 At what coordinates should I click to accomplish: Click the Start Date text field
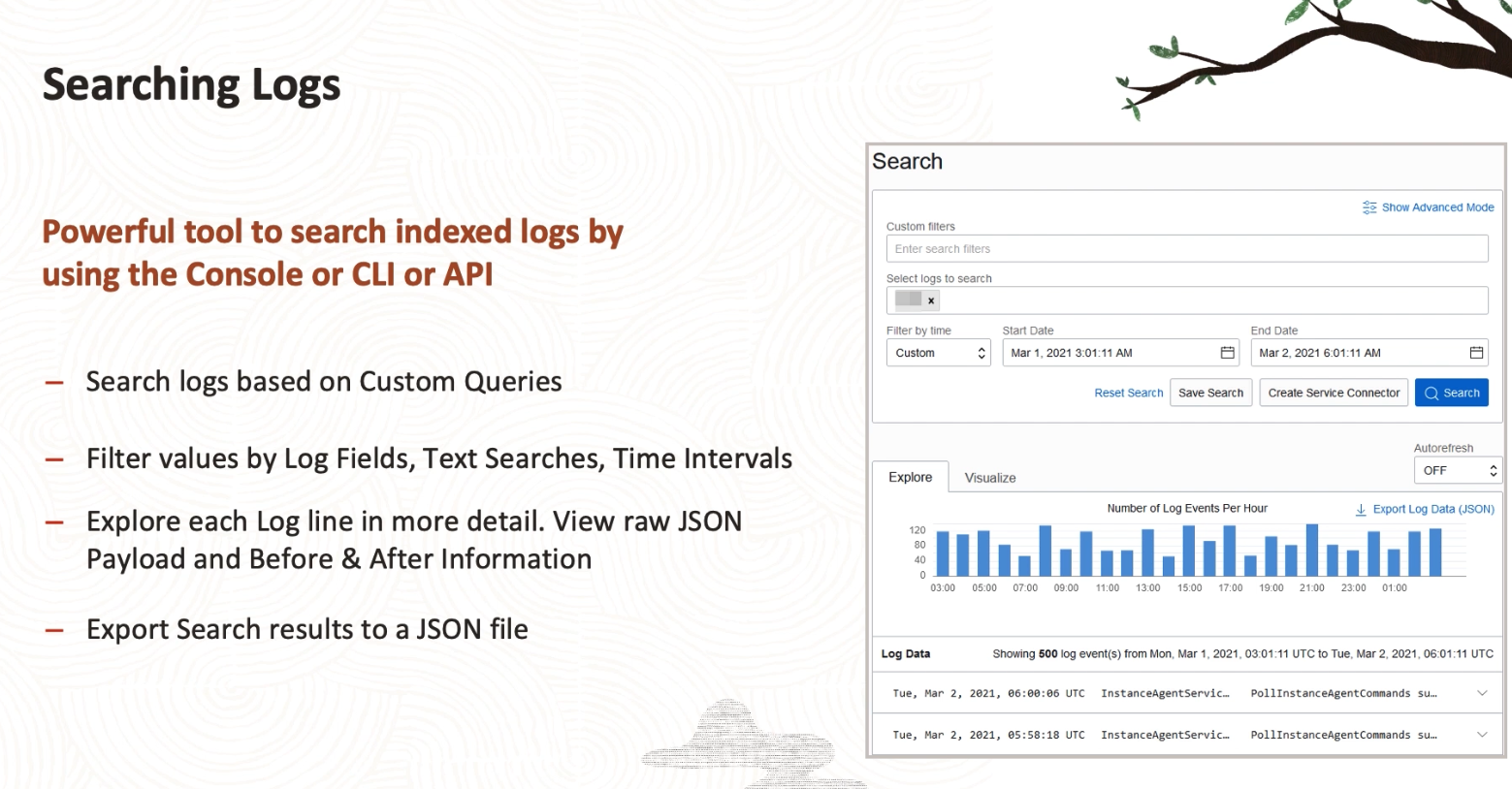(1109, 353)
